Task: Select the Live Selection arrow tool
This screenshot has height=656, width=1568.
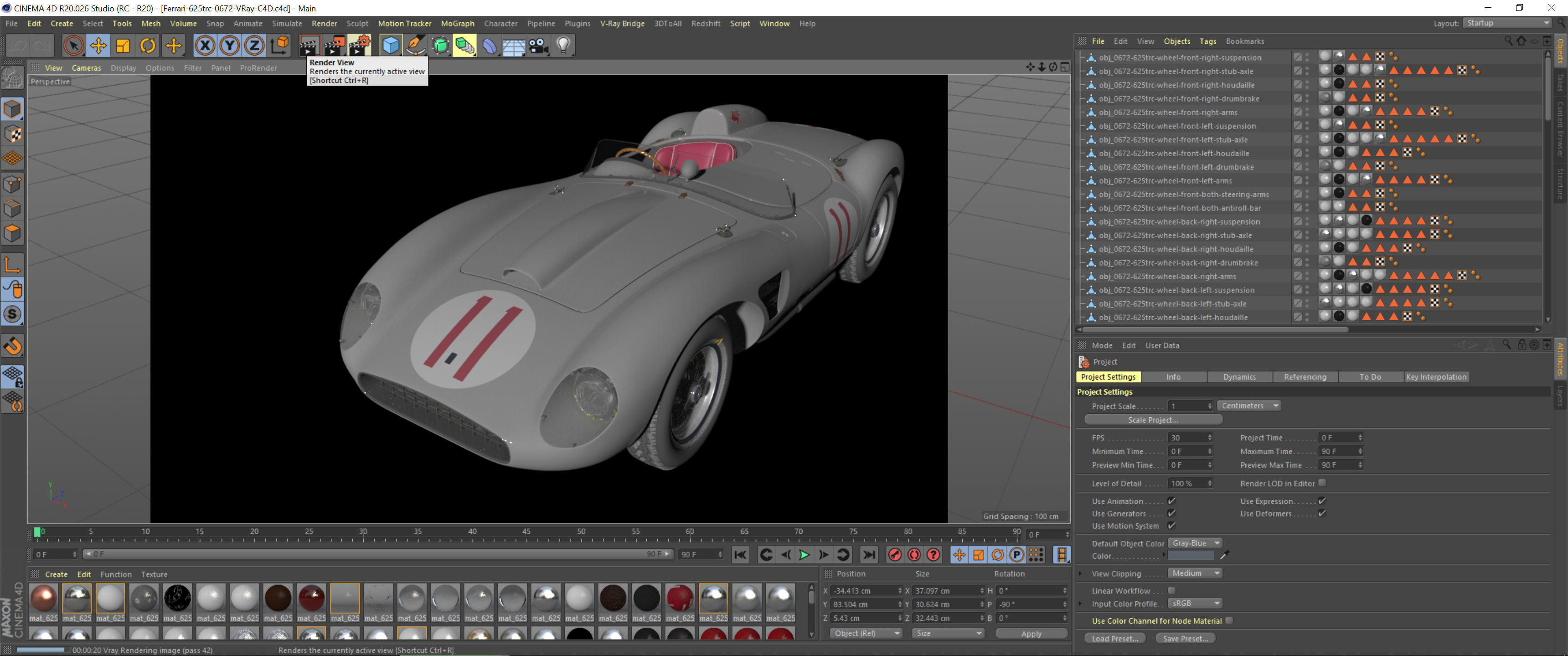Action: coord(73,46)
